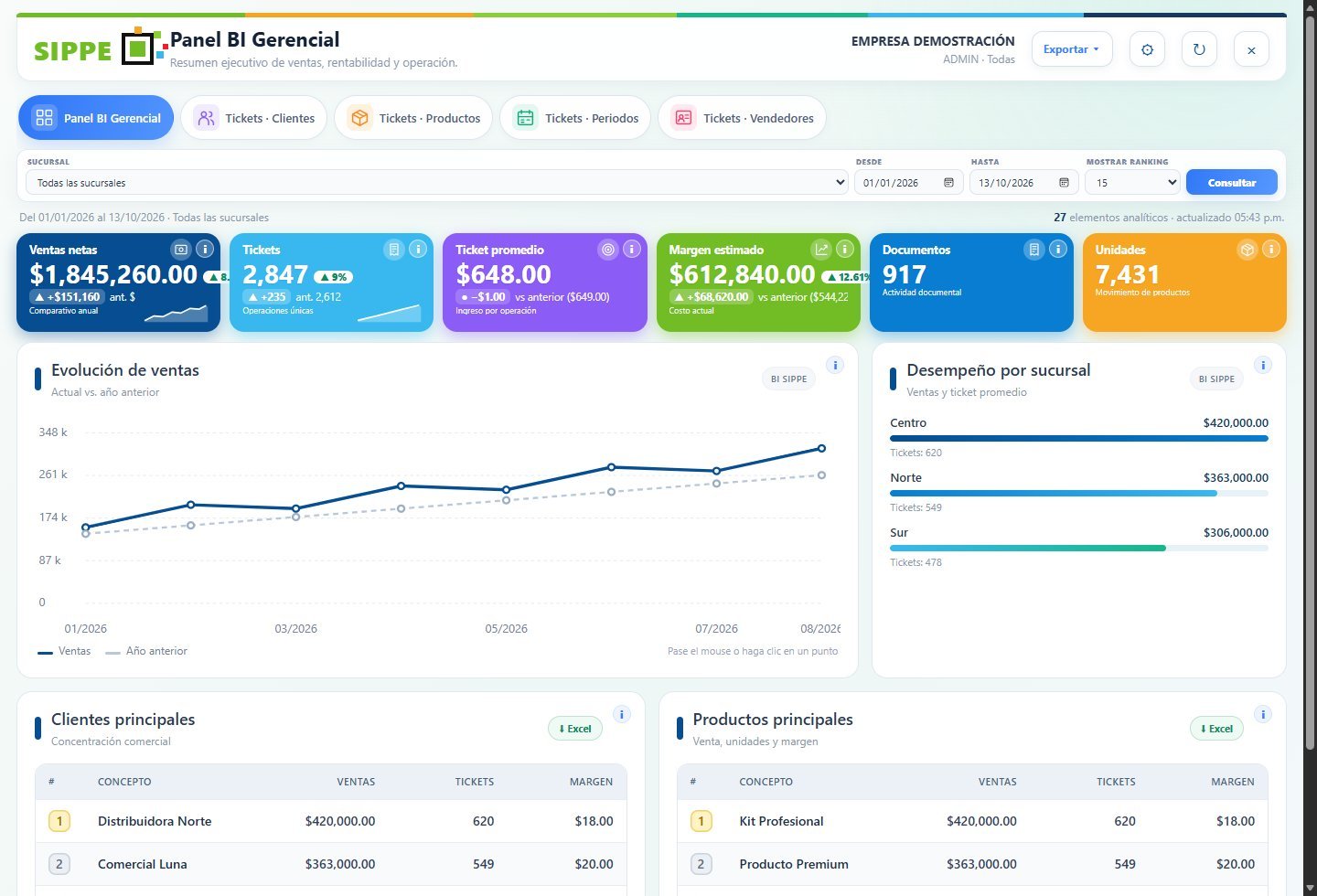Open info icon on Unidades card
The height and width of the screenshot is (896, 1317).
coord(1271,249)
